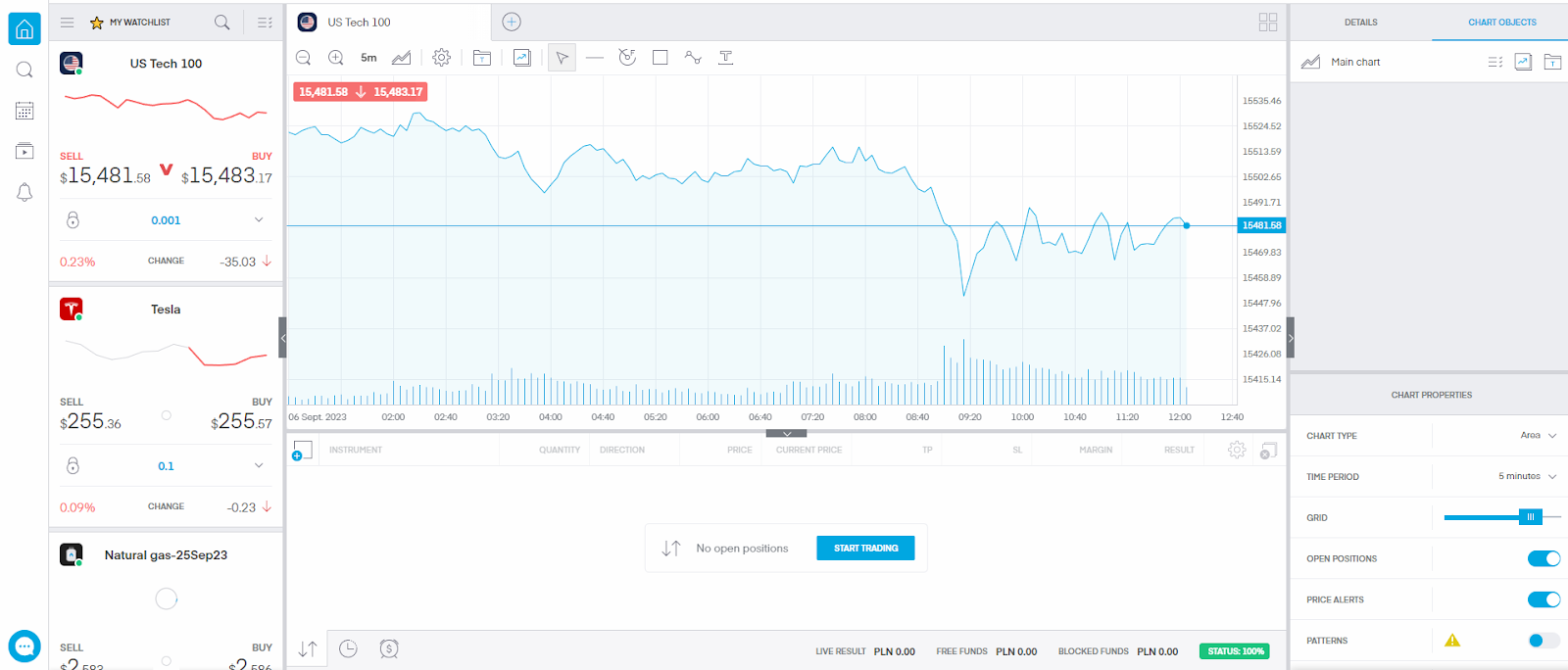This screenshot has height=670, width=1568.
Task: Select the text annotation tool
Action: tap(725, 58)
